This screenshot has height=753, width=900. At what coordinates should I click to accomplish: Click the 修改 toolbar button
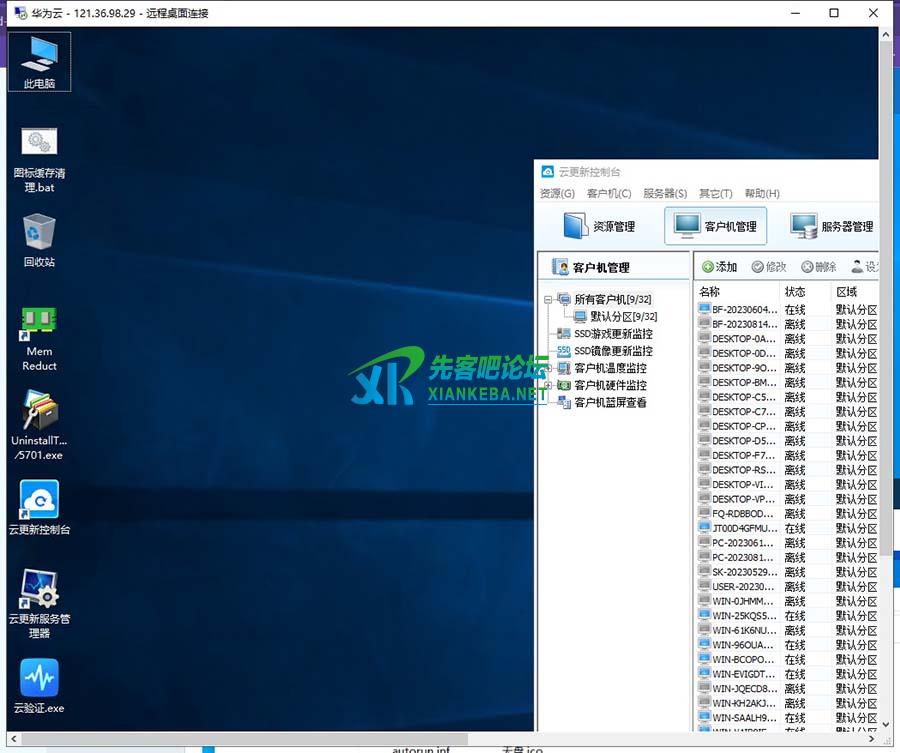pos(769,267)
